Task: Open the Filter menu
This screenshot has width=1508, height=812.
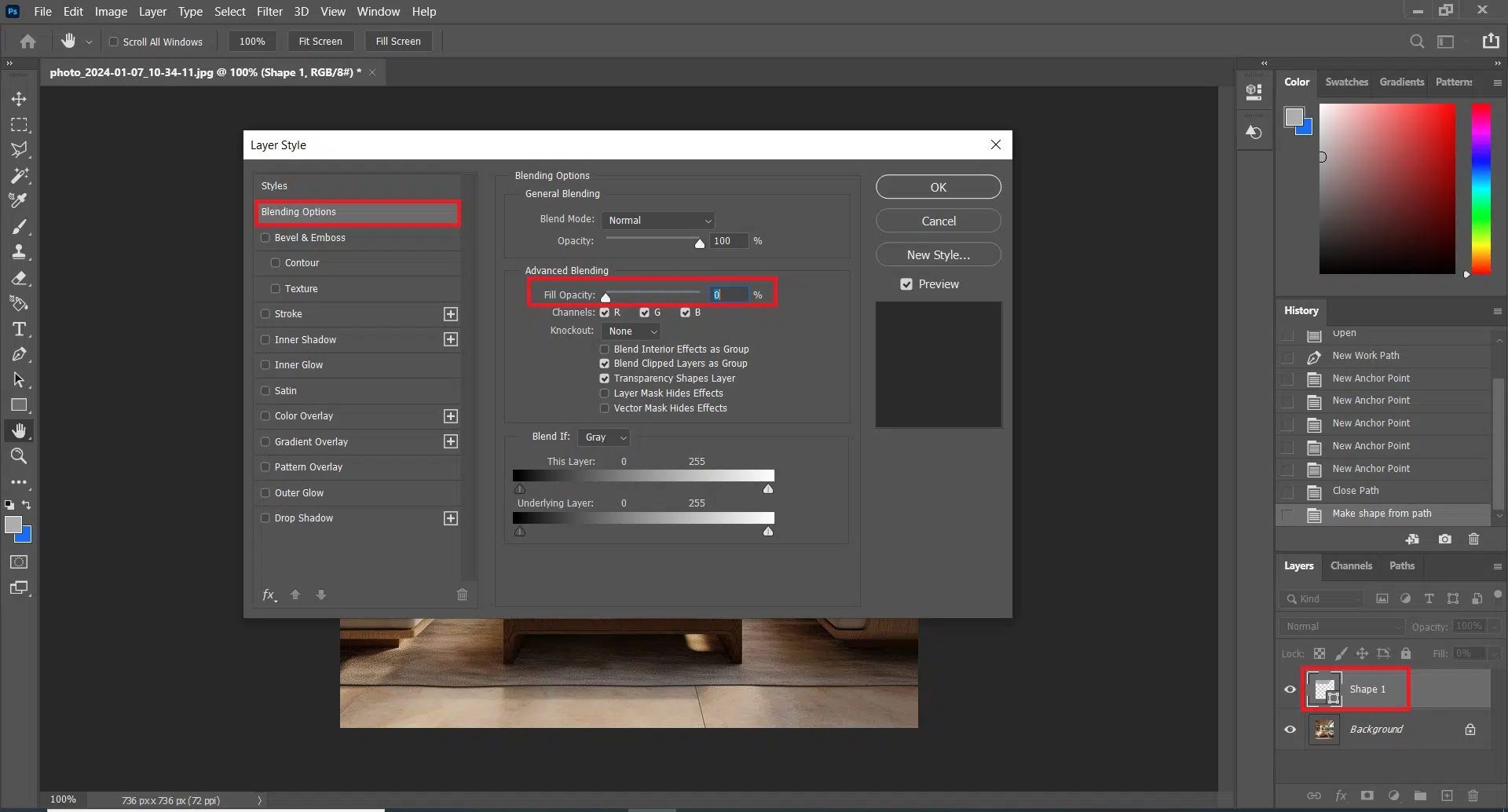Action: click(269, 12)
